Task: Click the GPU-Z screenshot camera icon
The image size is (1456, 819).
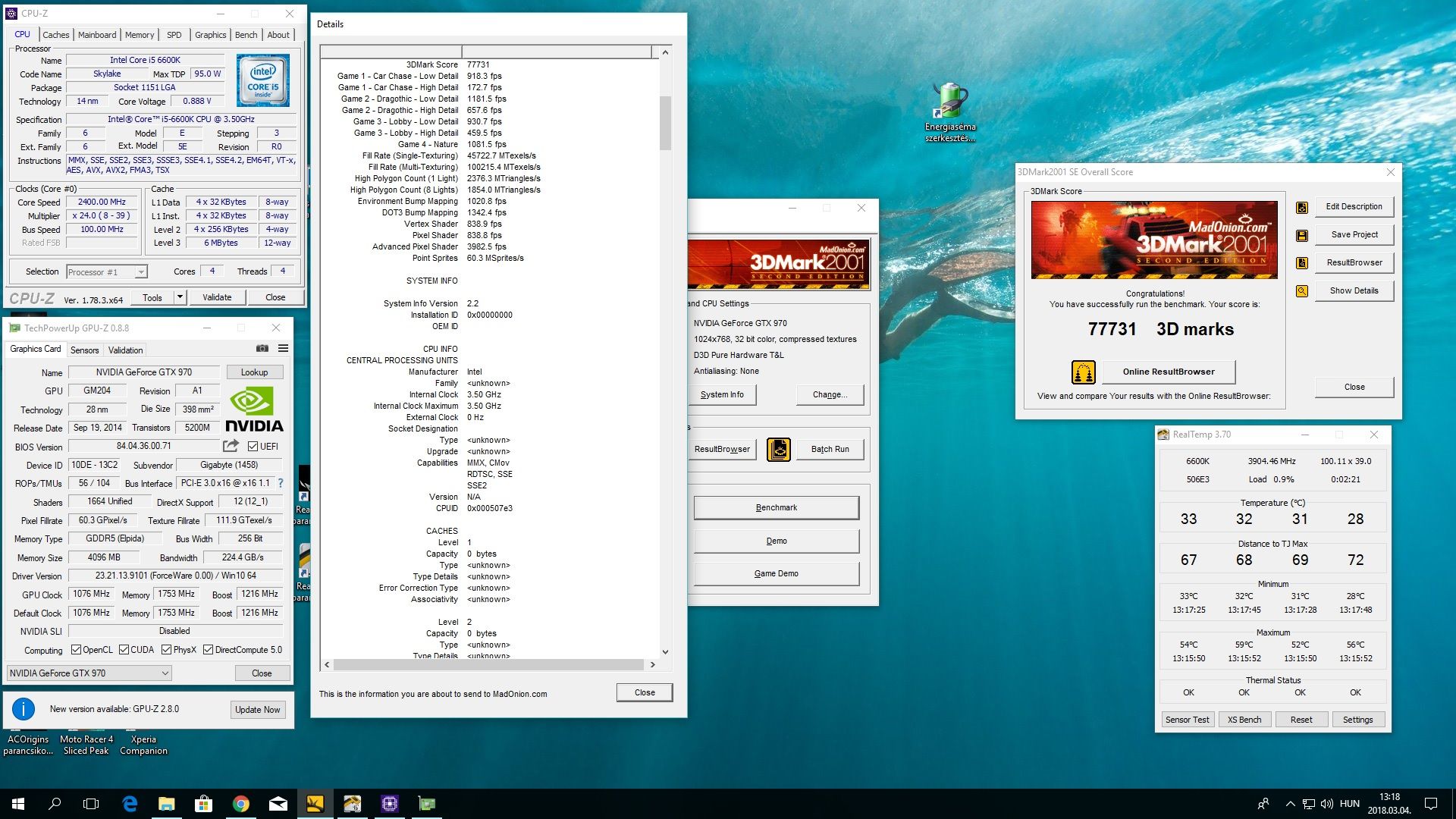Action: tap(262, 349)
